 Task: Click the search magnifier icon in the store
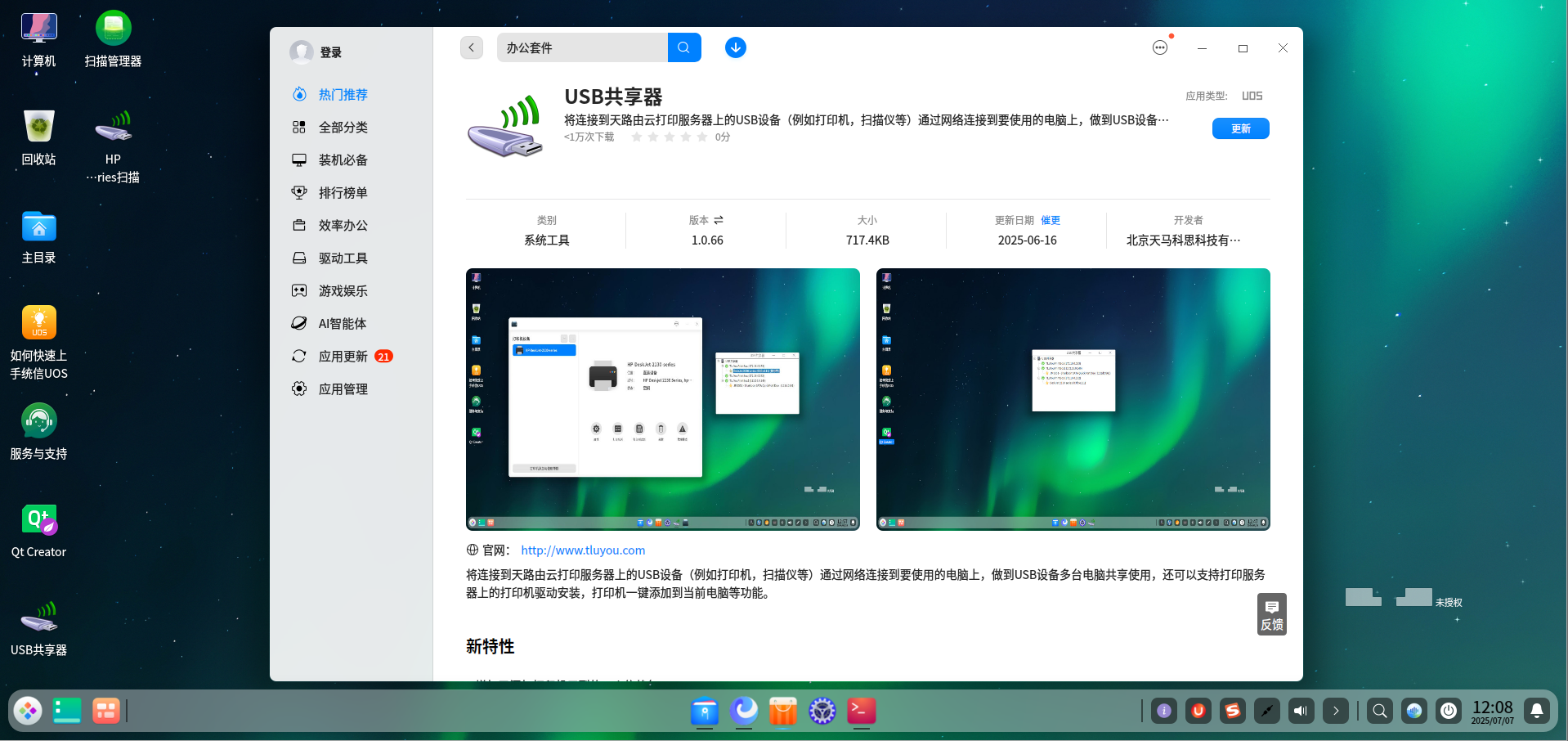point(684,47)
